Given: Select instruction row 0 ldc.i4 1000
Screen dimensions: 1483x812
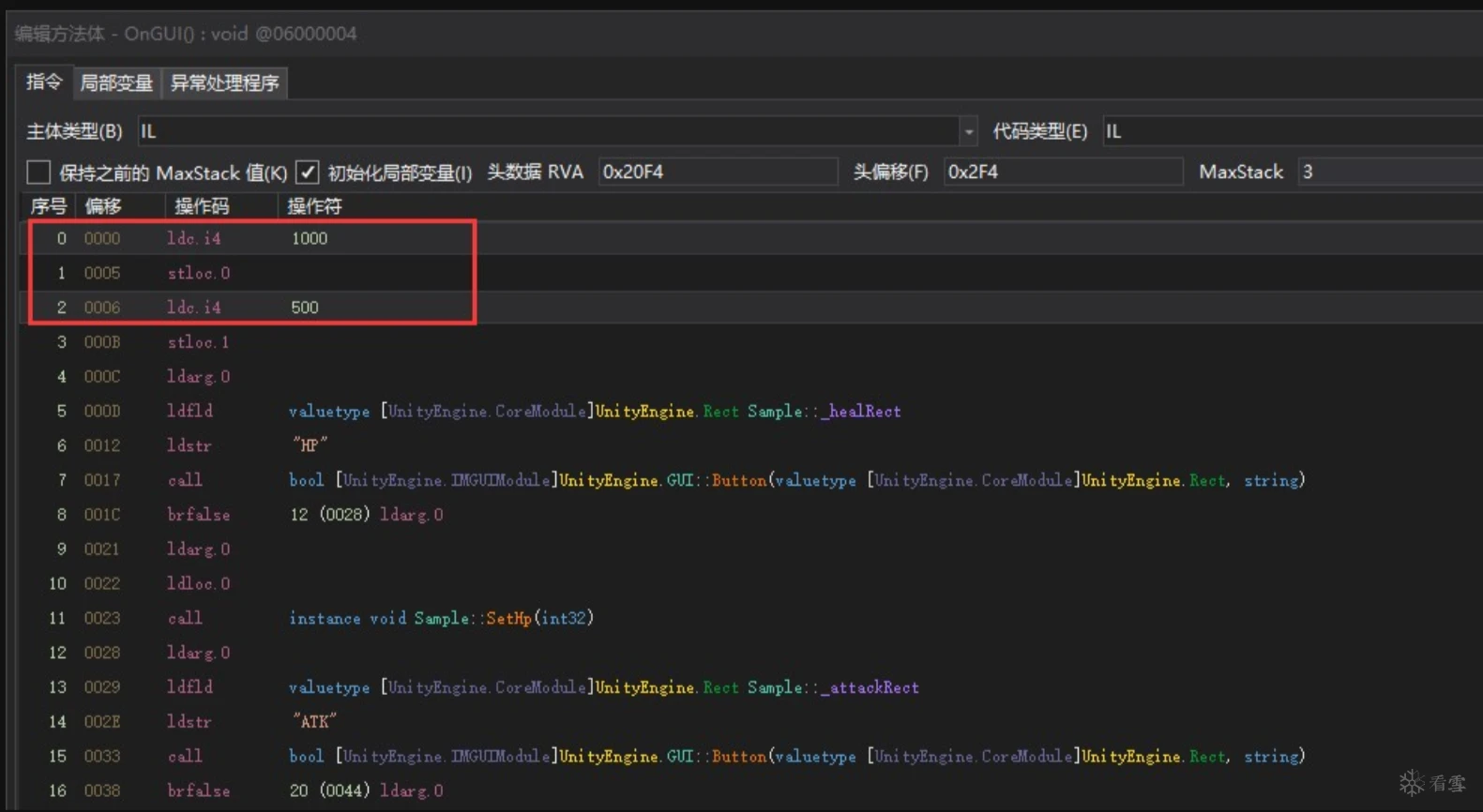Looking at the screenshot, I should coord(194,238).
